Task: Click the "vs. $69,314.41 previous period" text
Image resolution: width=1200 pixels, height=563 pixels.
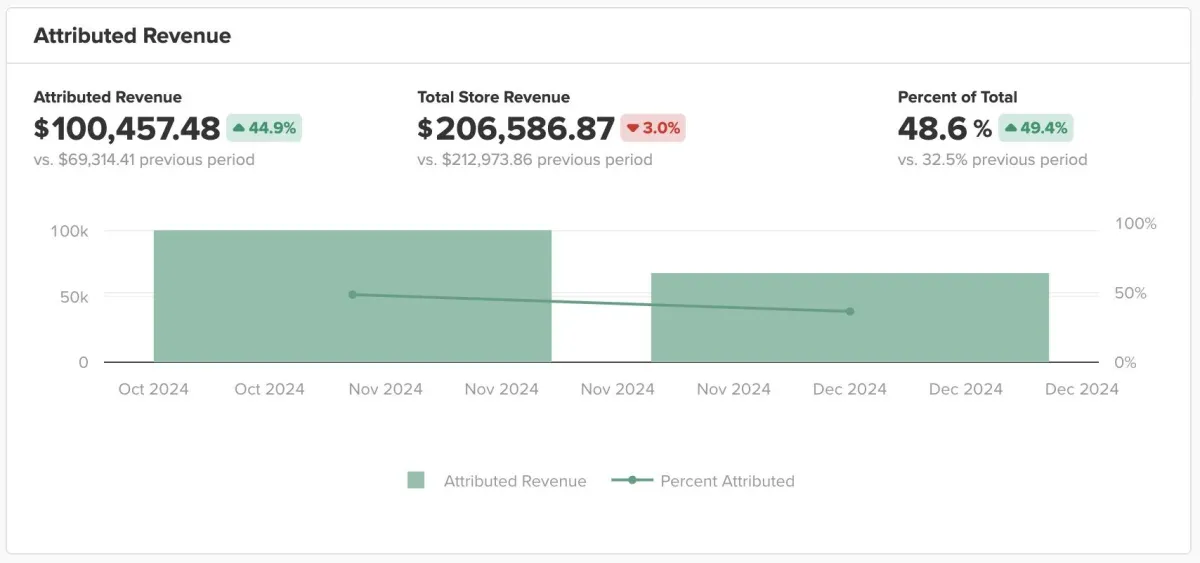Action: (x=144, y=160)
